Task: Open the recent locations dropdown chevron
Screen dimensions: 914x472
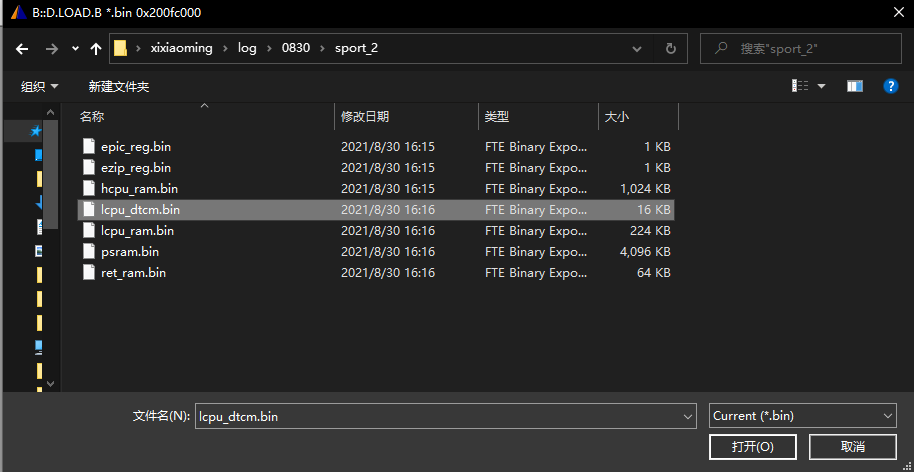Action: 75,49
